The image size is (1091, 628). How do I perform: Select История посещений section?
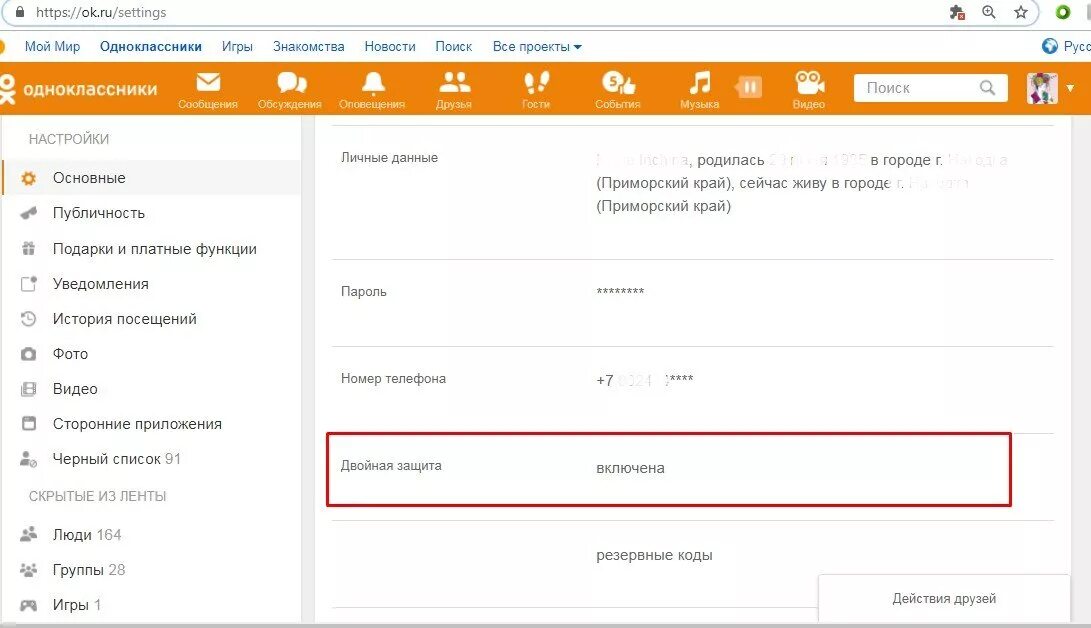(x=152, y=319)
